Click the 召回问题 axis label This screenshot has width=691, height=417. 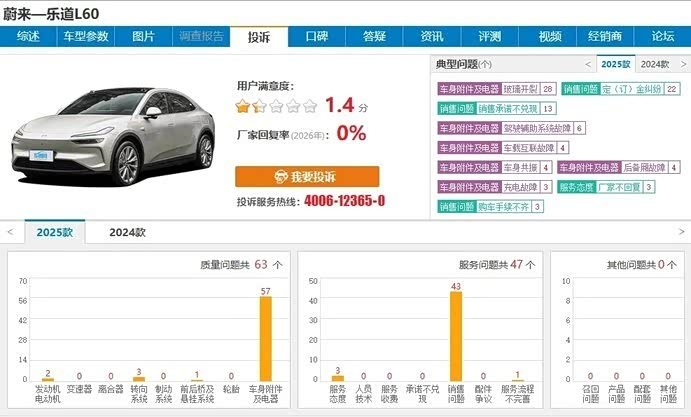[x=591, y=394]
